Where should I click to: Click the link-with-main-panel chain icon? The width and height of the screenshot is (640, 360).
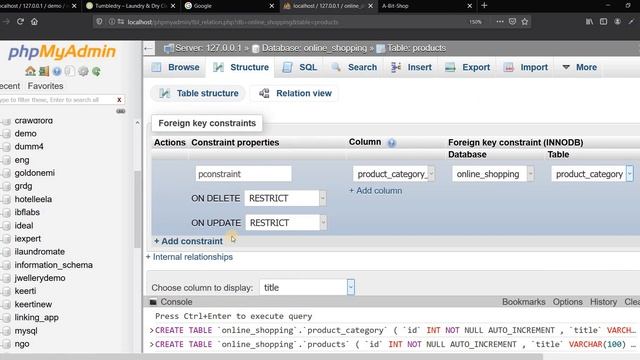[x=120, y=111]
